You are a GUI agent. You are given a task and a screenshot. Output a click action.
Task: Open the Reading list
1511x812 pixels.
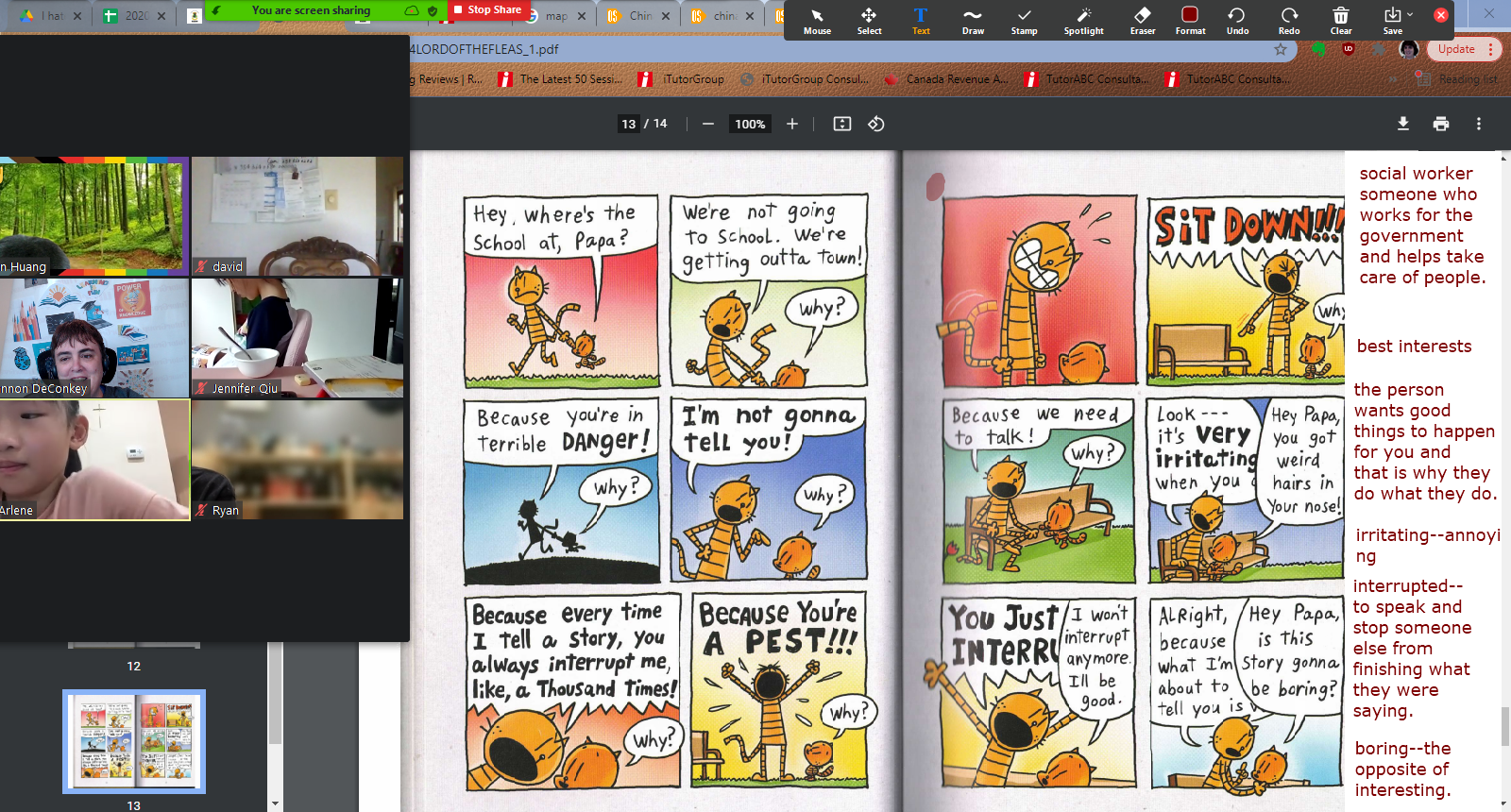pyautogui.click(x=1457, y=79)
